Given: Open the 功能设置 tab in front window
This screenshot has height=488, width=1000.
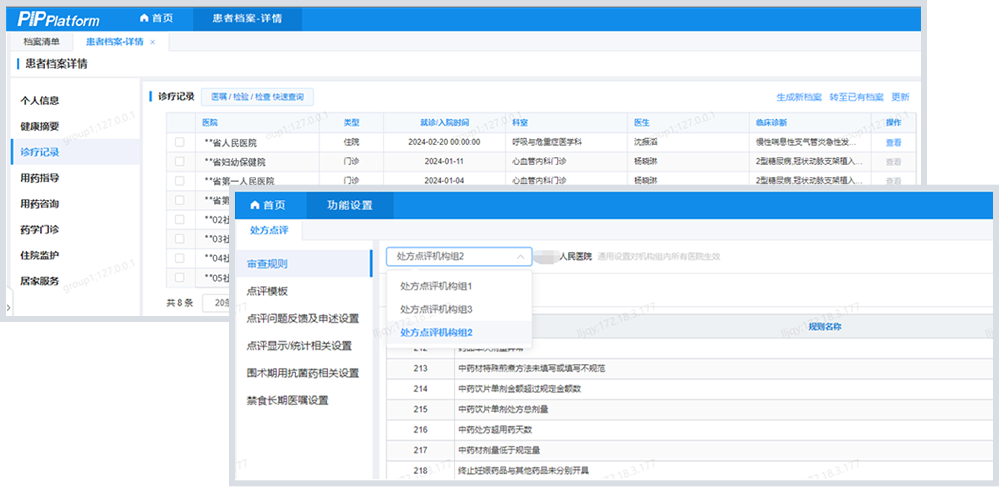Looking at the screenshot, I should tap(349, 205).
